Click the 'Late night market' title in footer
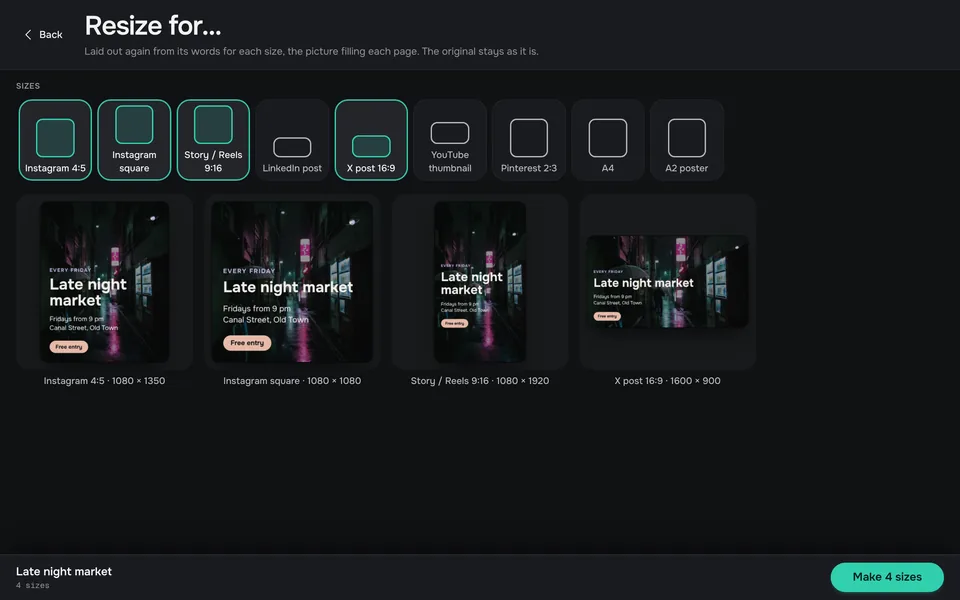960x600 pixels. (64, 571)
